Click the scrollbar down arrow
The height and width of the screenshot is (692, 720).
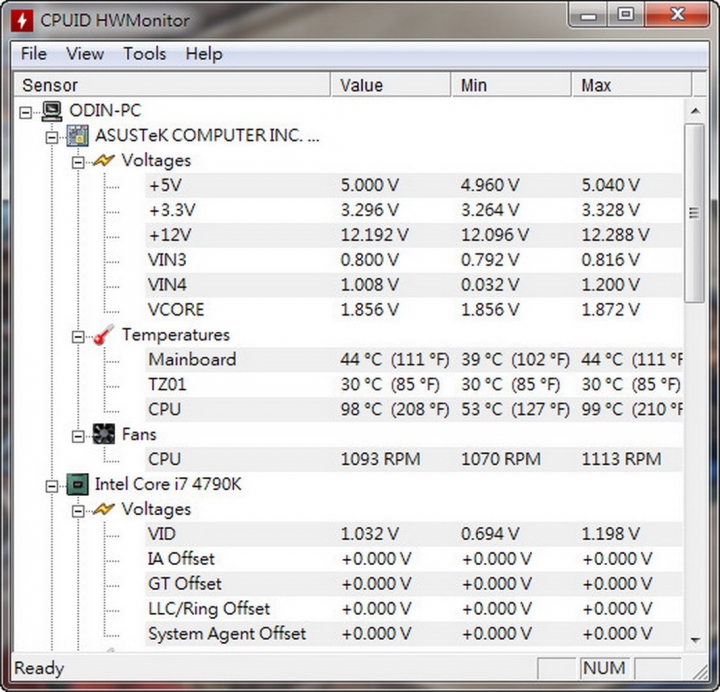tap(695, 640)
